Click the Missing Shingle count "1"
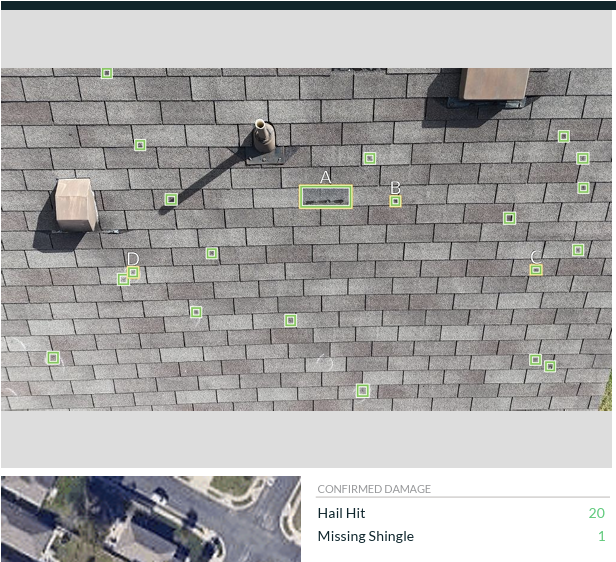The height and width of the screenshot is (562, 616). pos(601,536)
